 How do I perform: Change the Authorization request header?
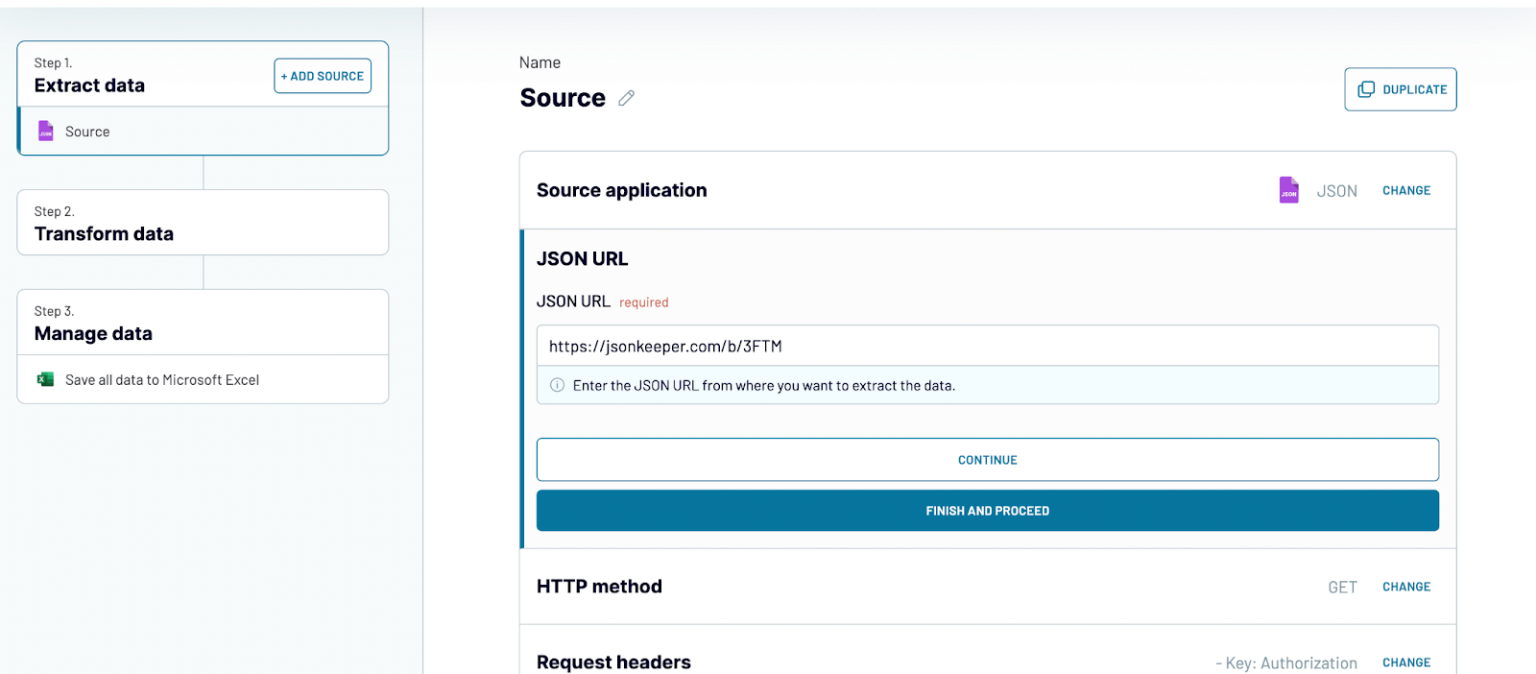tap(1406, 662)
